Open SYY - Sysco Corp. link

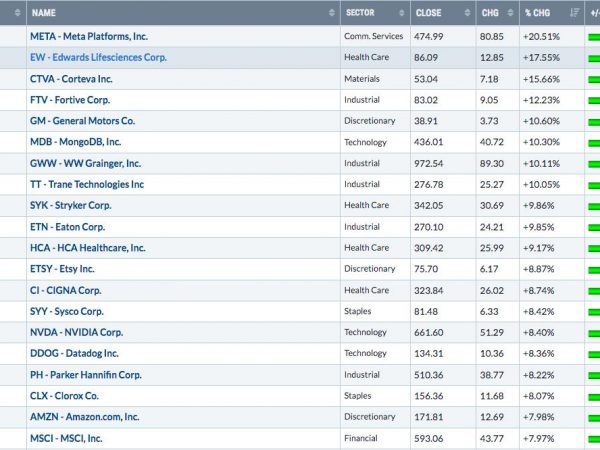[67, 311]
